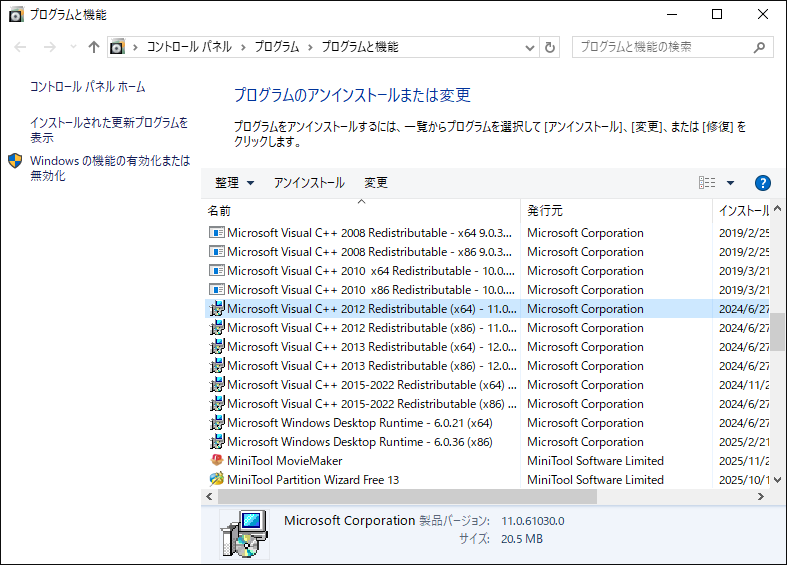This screenshot has height=565, width=787.
Task: Refresh the programs list
Action: click(550, 48)
